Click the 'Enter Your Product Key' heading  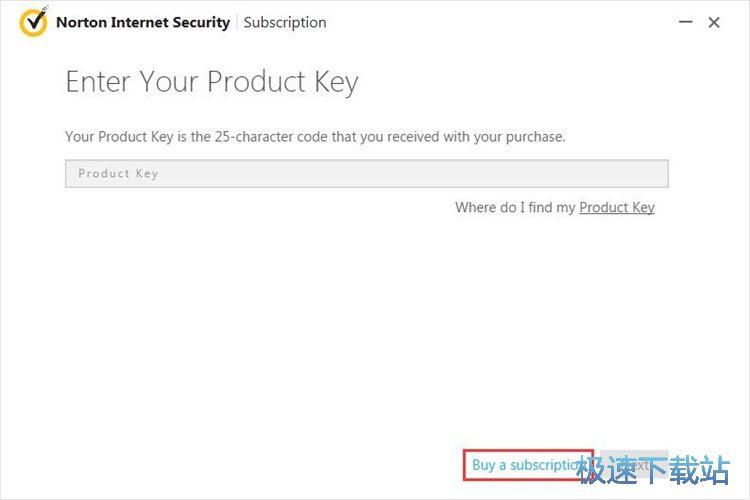(212, 82)
